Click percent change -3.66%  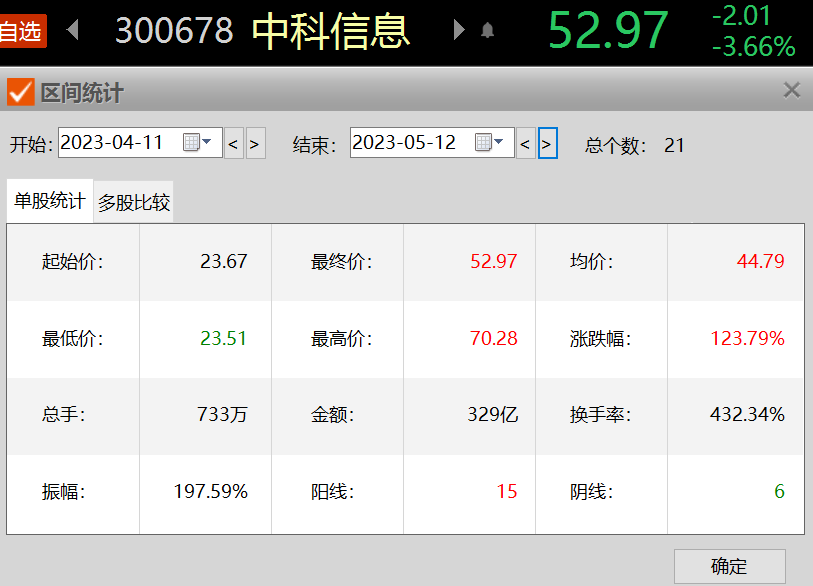click(753, 47)
